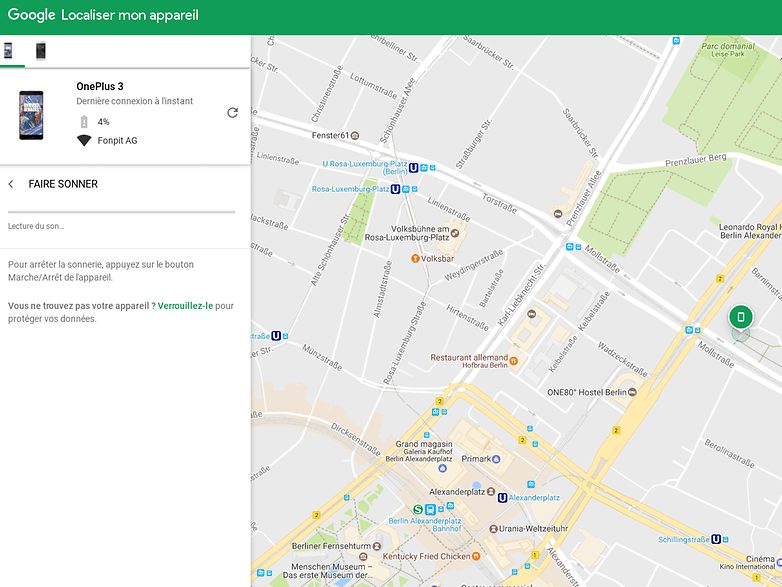Click the Berliner Fernsehturm marker
782x587 pixels.
(377, 546)
